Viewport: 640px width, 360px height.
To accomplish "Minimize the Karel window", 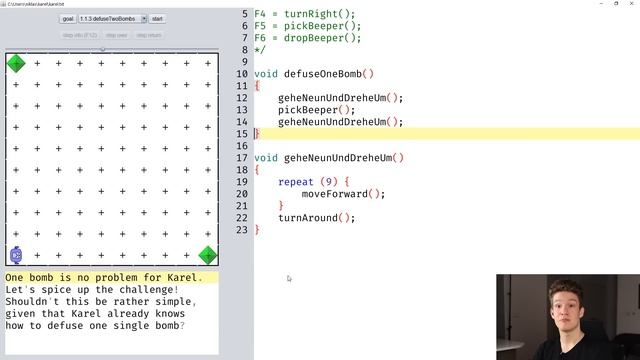I will (601, 3).
